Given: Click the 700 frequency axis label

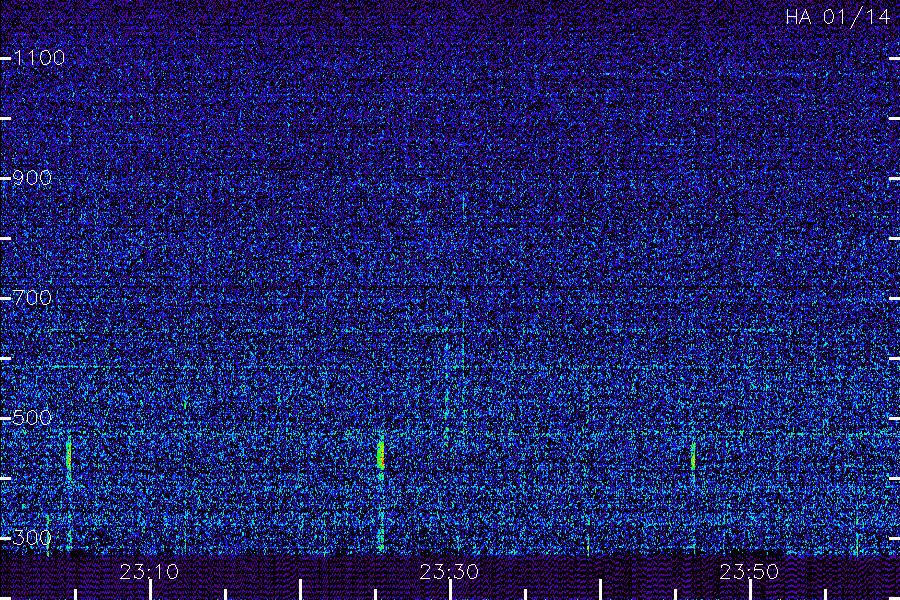Looking at the screenshot, I should tap(32, 297).
